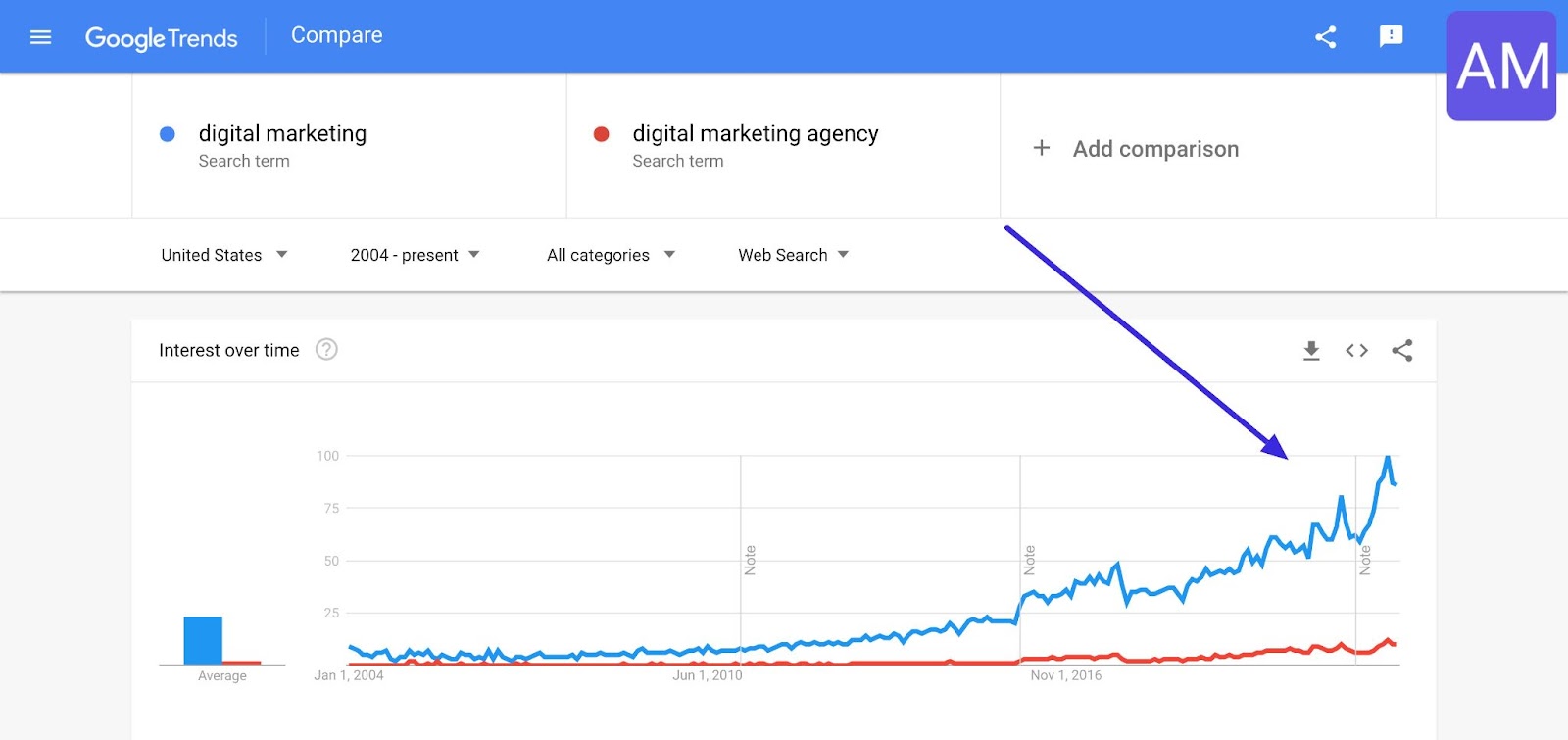
Task: Open help for Interest over time
Action: [x=326, y=349]
